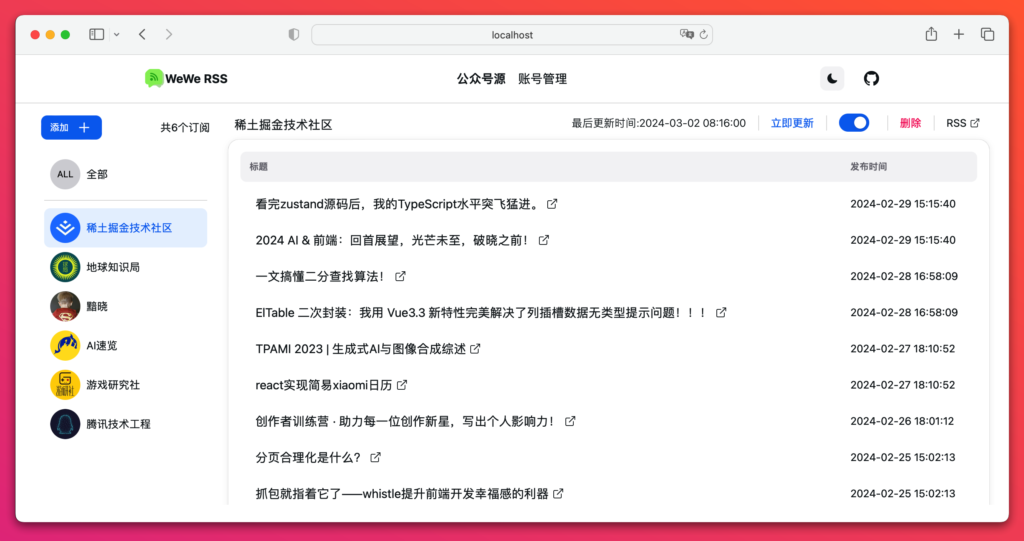Open external link for zustand源码 article
The image size is (1024, 541).
point(552,204)
